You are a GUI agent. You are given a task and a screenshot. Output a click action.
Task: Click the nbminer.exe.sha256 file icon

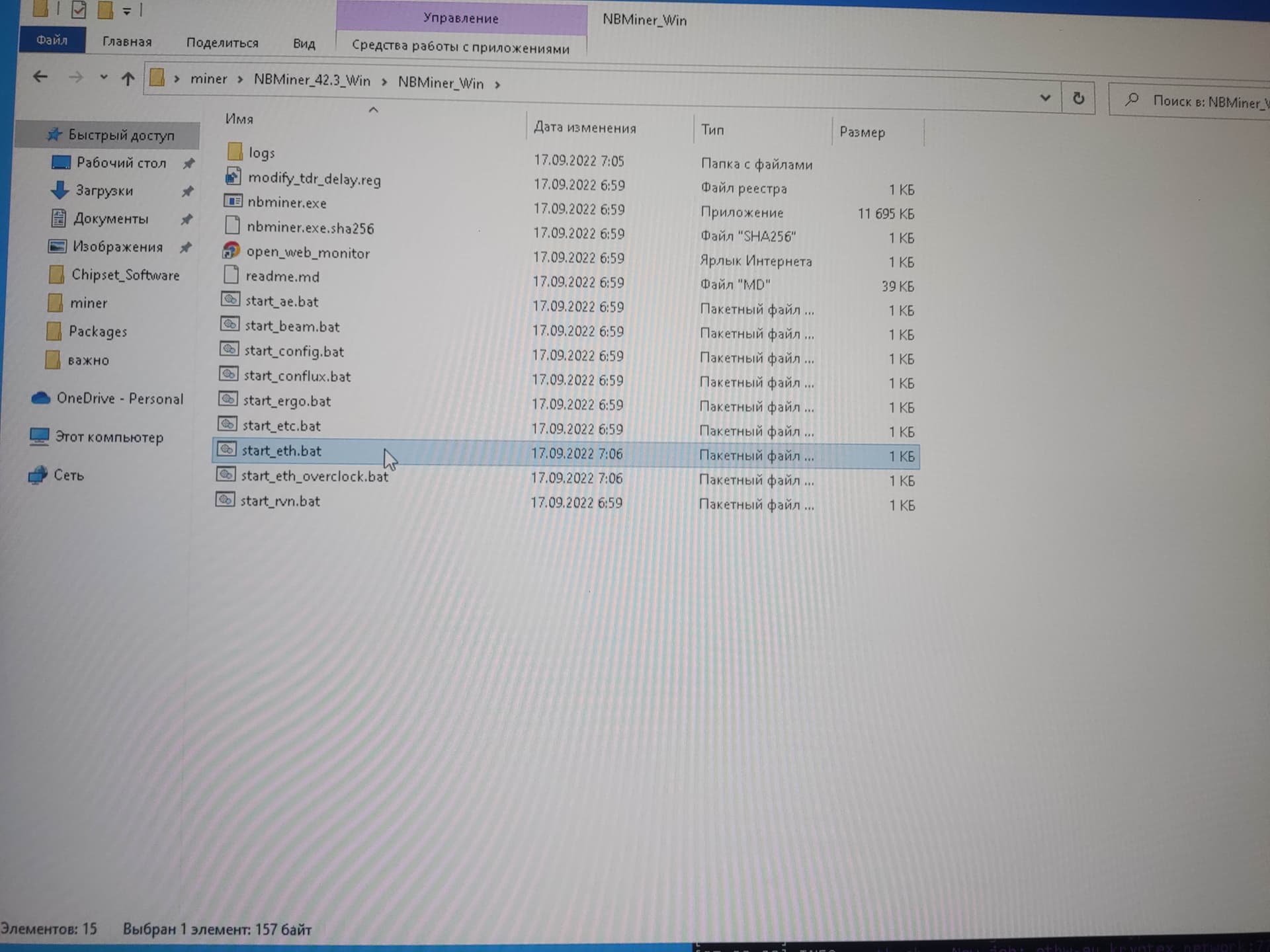(x=232, y=225)
